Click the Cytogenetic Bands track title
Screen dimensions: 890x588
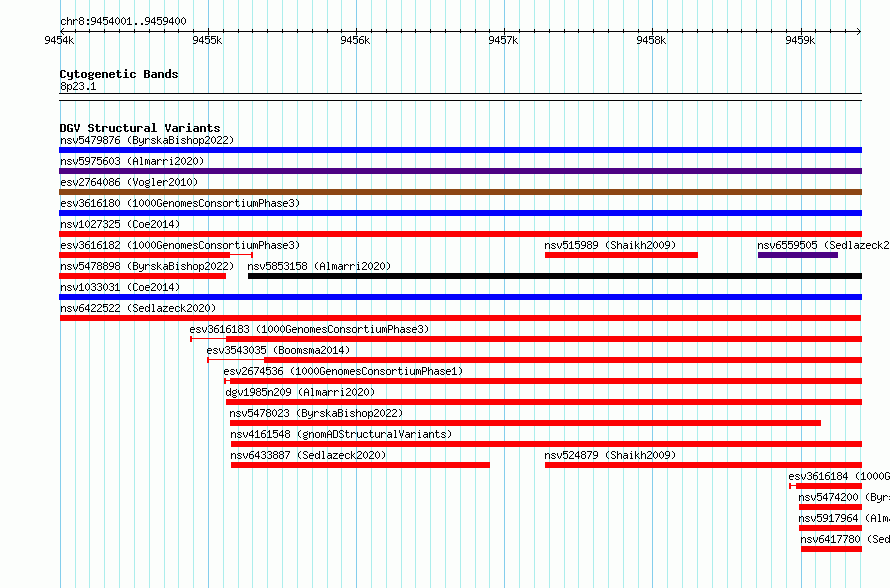click(x=119, y=74)
